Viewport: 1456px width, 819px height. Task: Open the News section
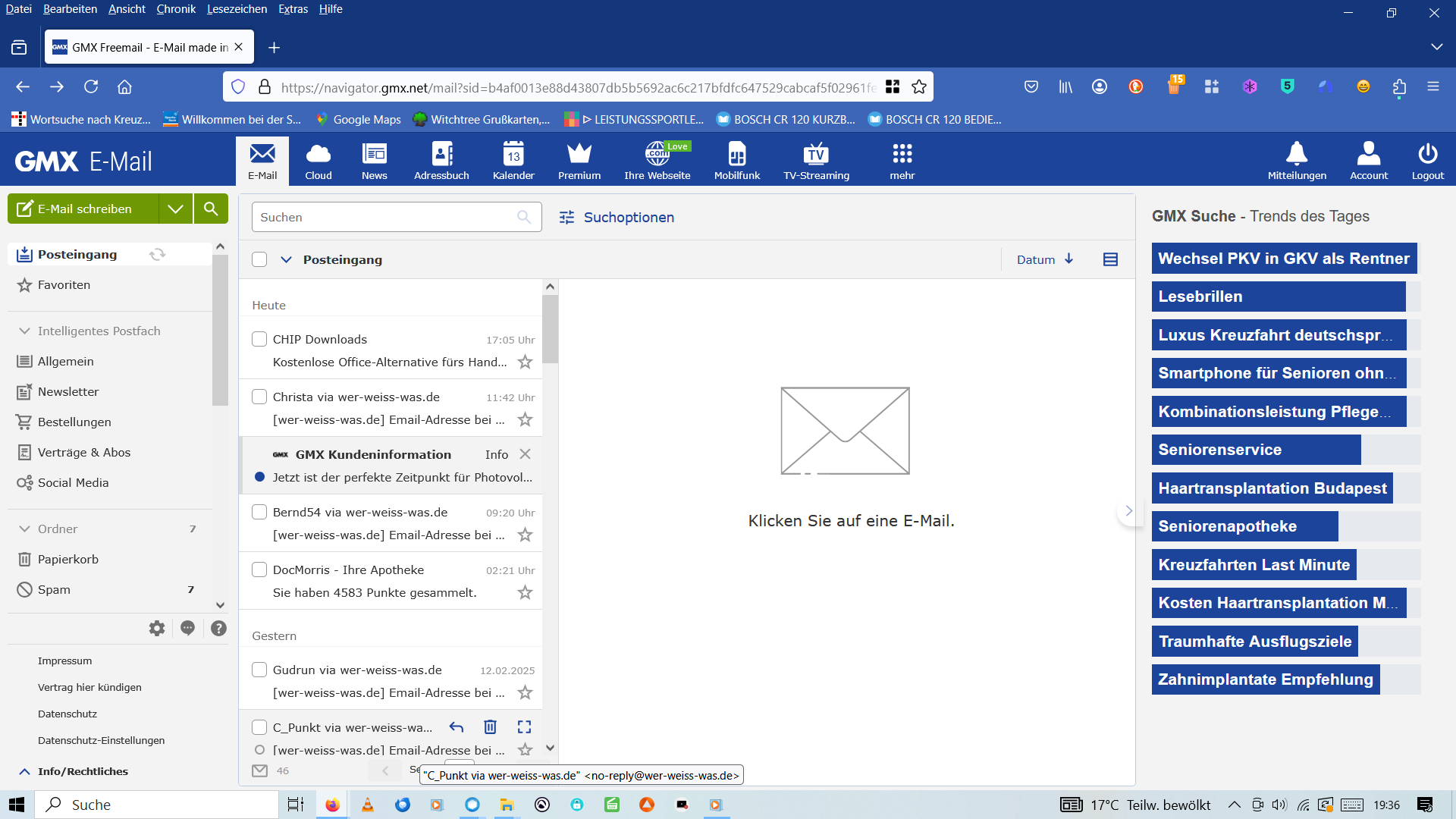(374, 162)
